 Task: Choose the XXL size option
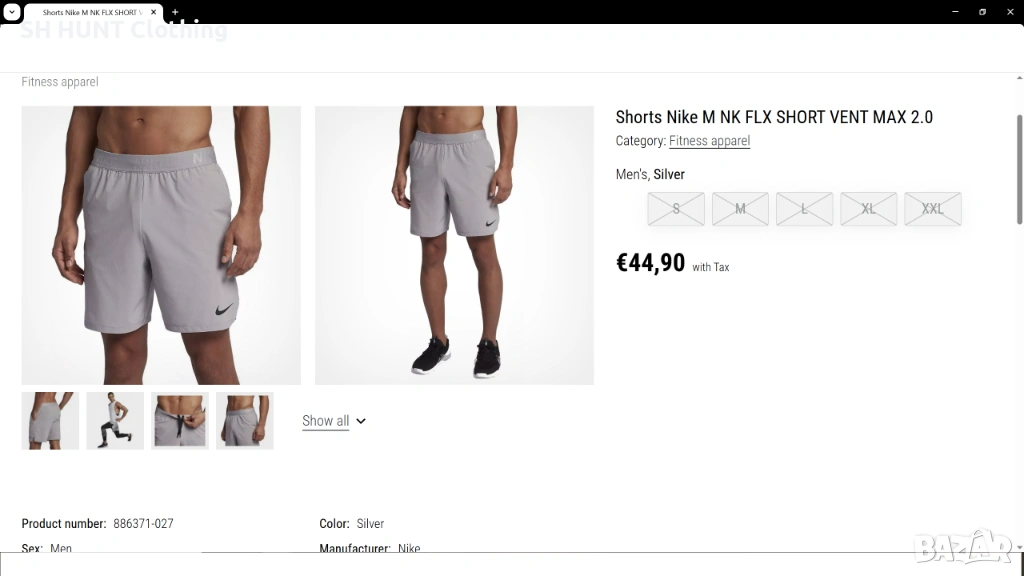[x=932, y=209]
